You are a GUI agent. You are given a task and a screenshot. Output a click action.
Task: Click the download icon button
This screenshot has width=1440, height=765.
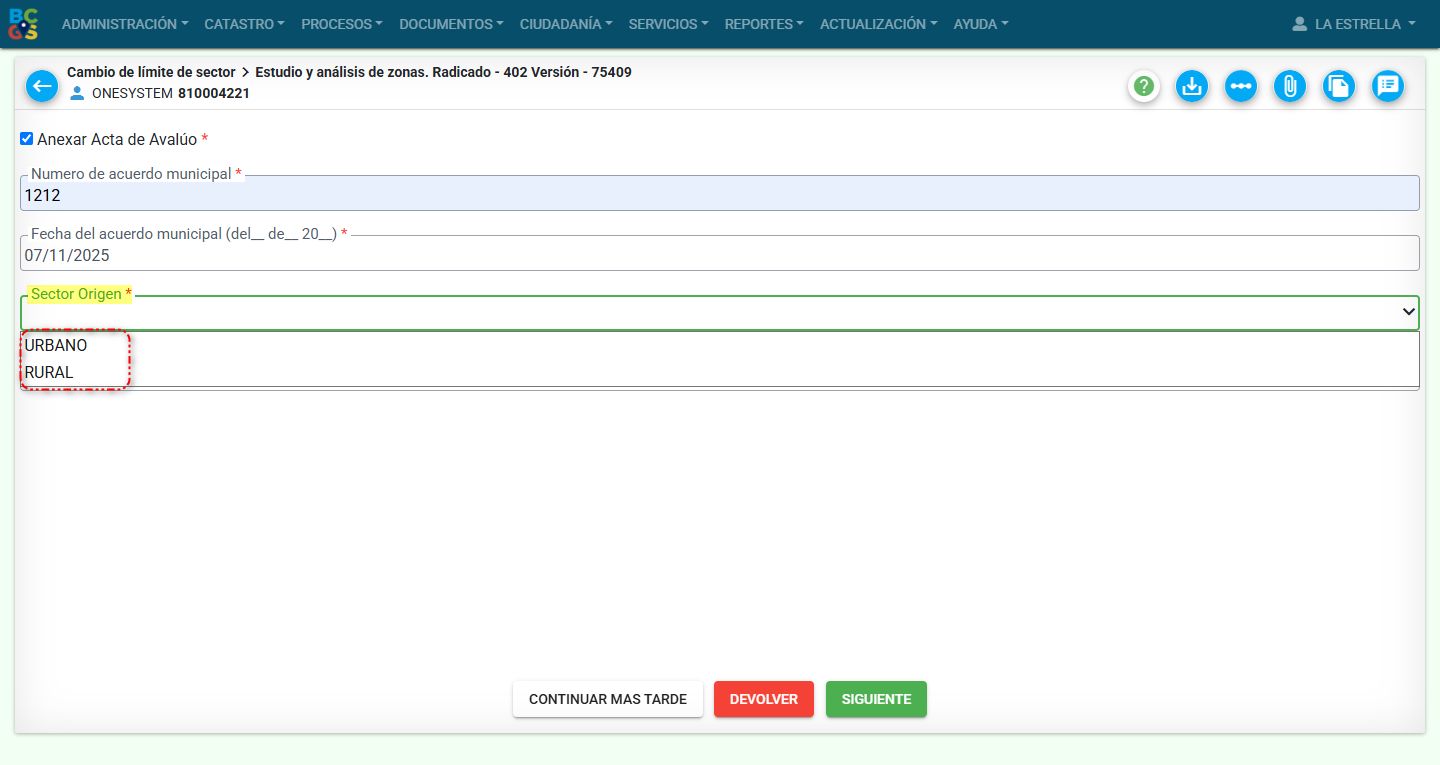coord(1191,87)
